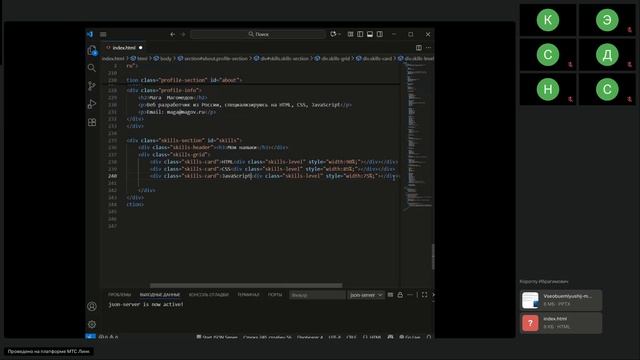This screenshot has width=640, height=360.
Task: Open div.skills-grid breadcrumb
Action: (x=332, y=59)
